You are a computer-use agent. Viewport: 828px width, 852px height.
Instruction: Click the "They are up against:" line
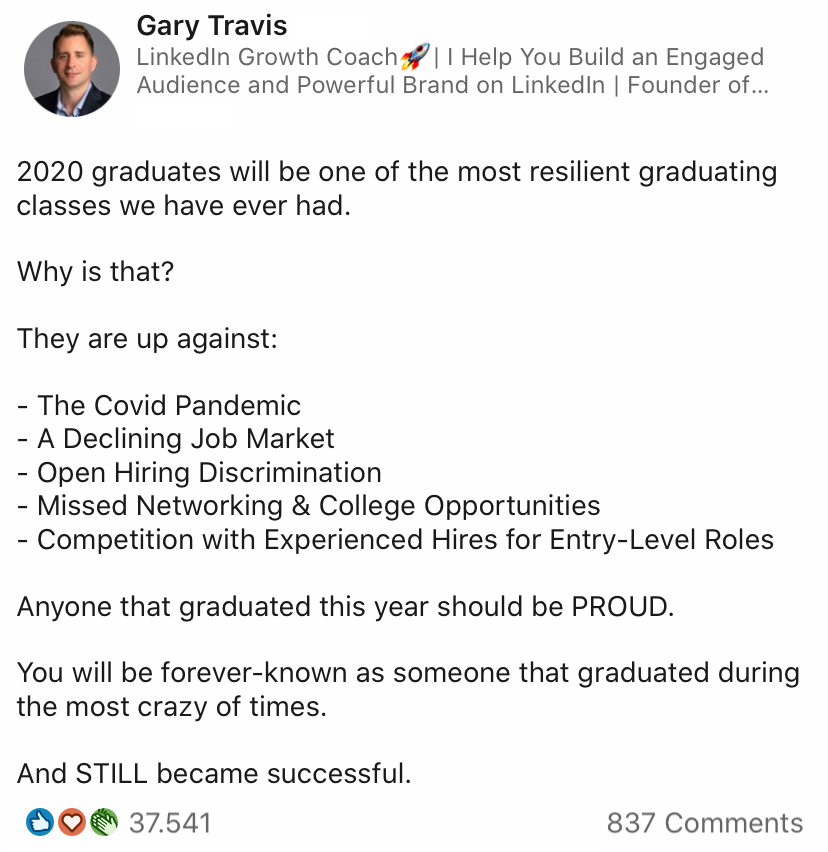pyautogui.click(x=147, y=338)
